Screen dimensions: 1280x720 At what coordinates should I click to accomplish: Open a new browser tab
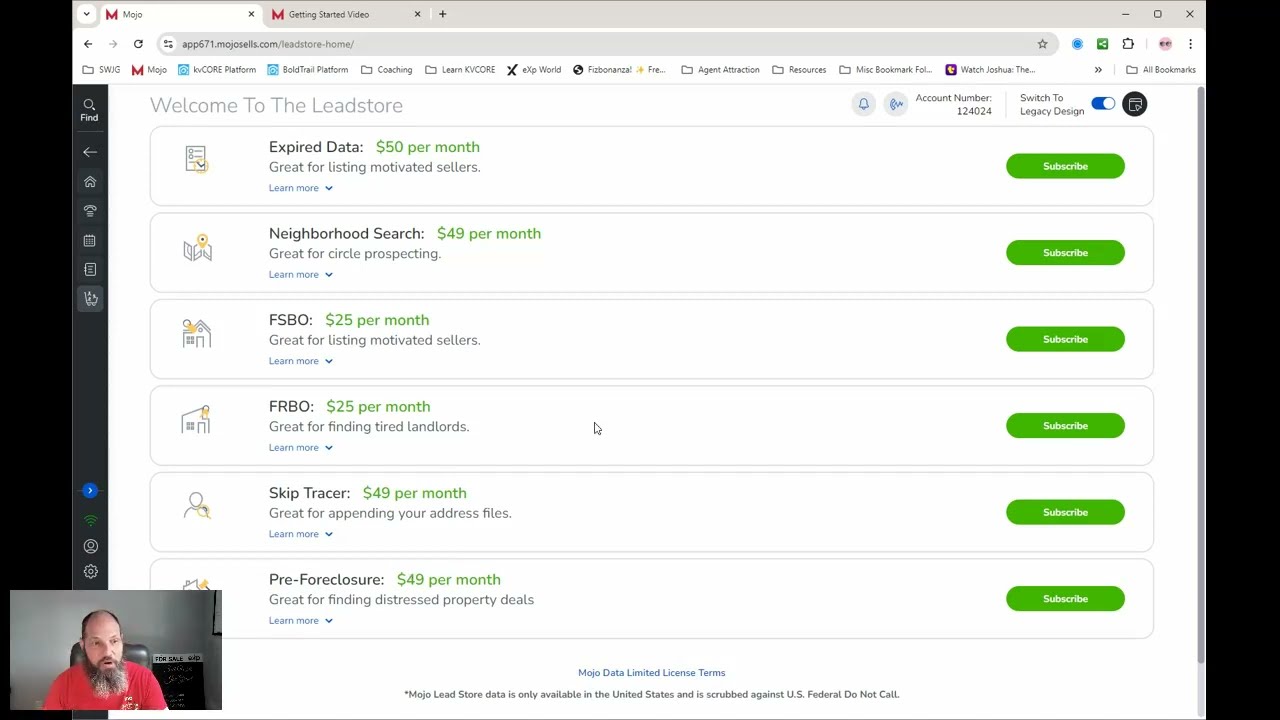coord(442,14)
